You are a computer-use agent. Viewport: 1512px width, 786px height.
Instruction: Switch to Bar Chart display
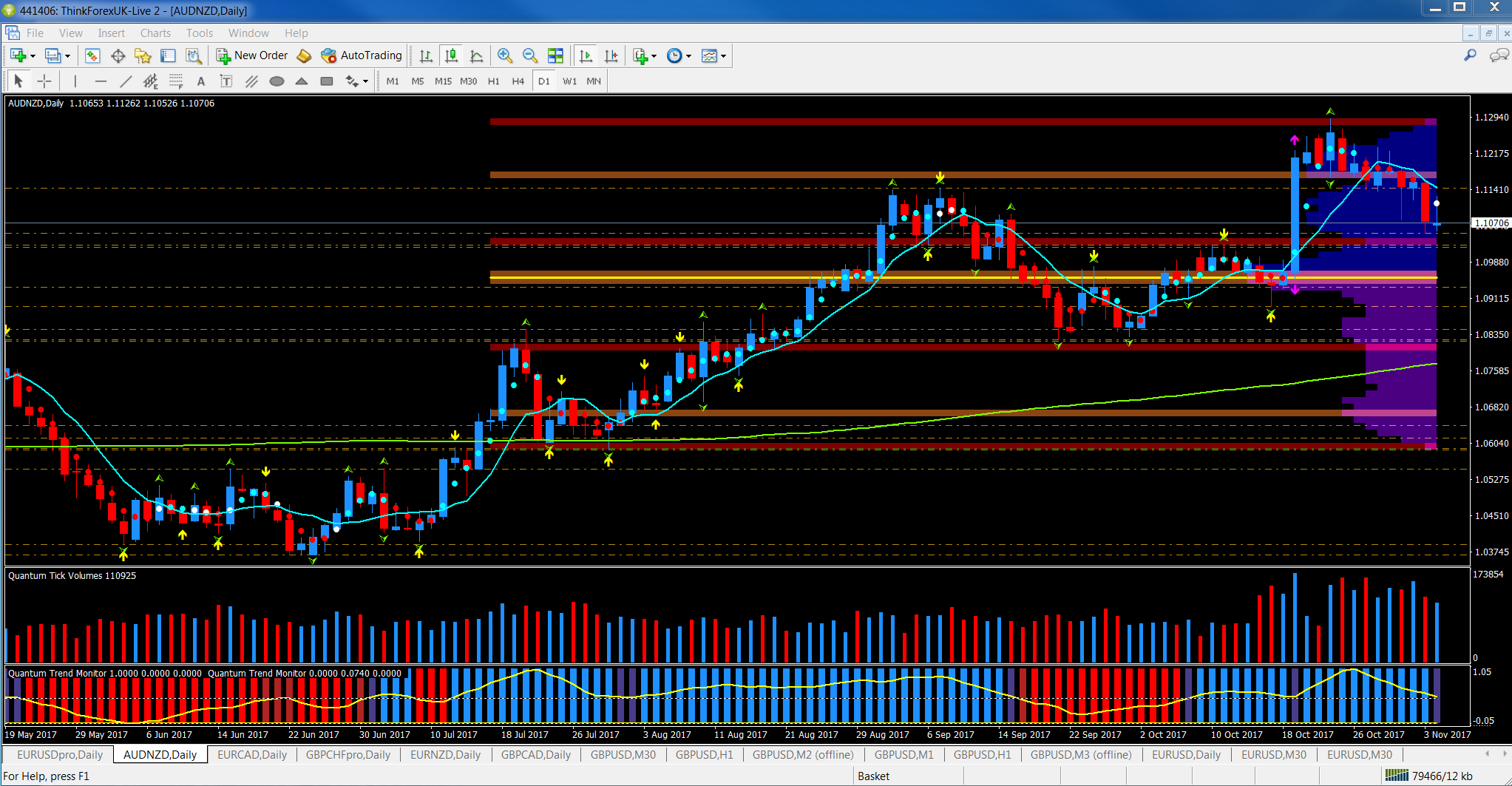[x=426, y=55]
